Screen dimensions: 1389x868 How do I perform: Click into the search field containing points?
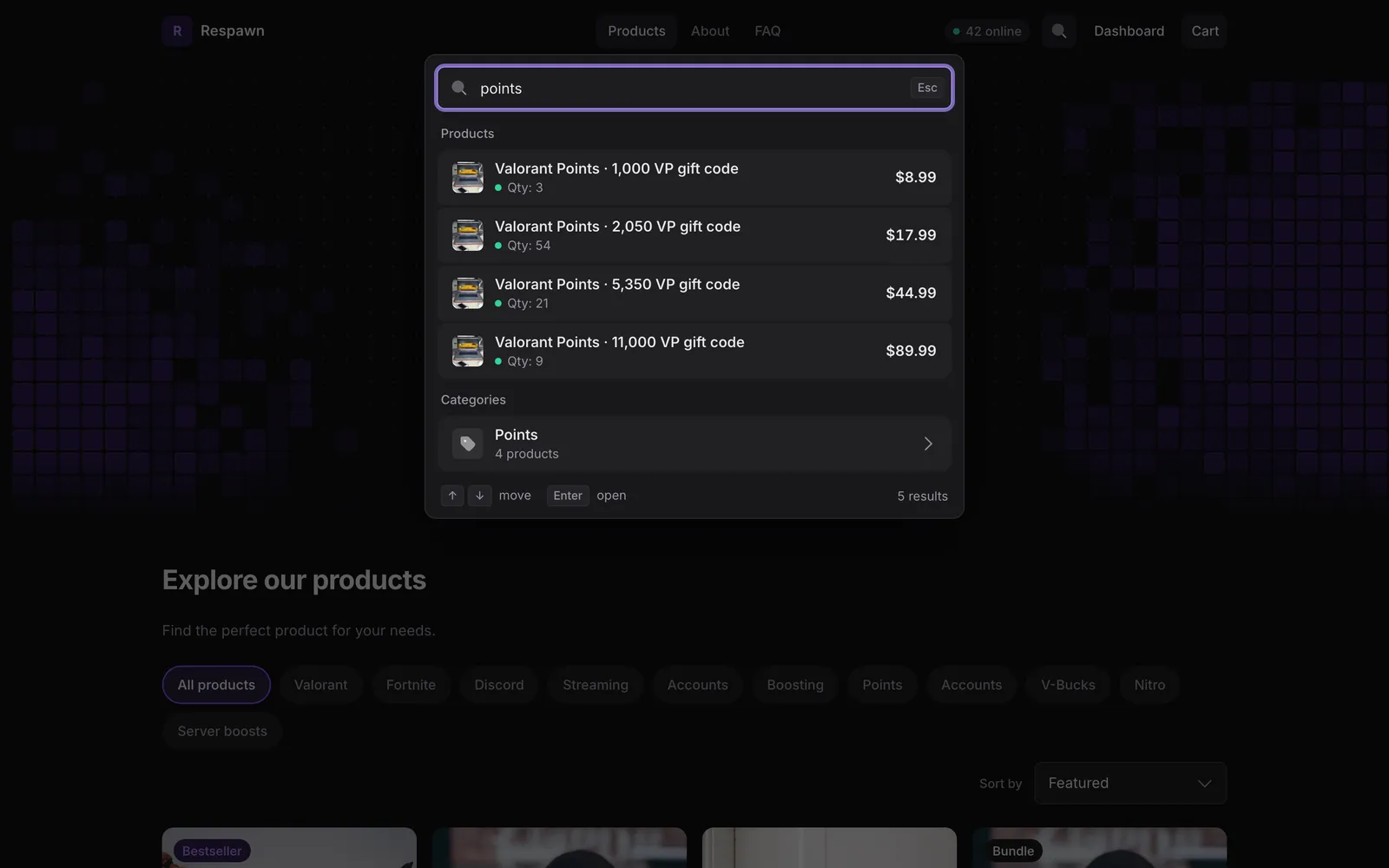694,88
